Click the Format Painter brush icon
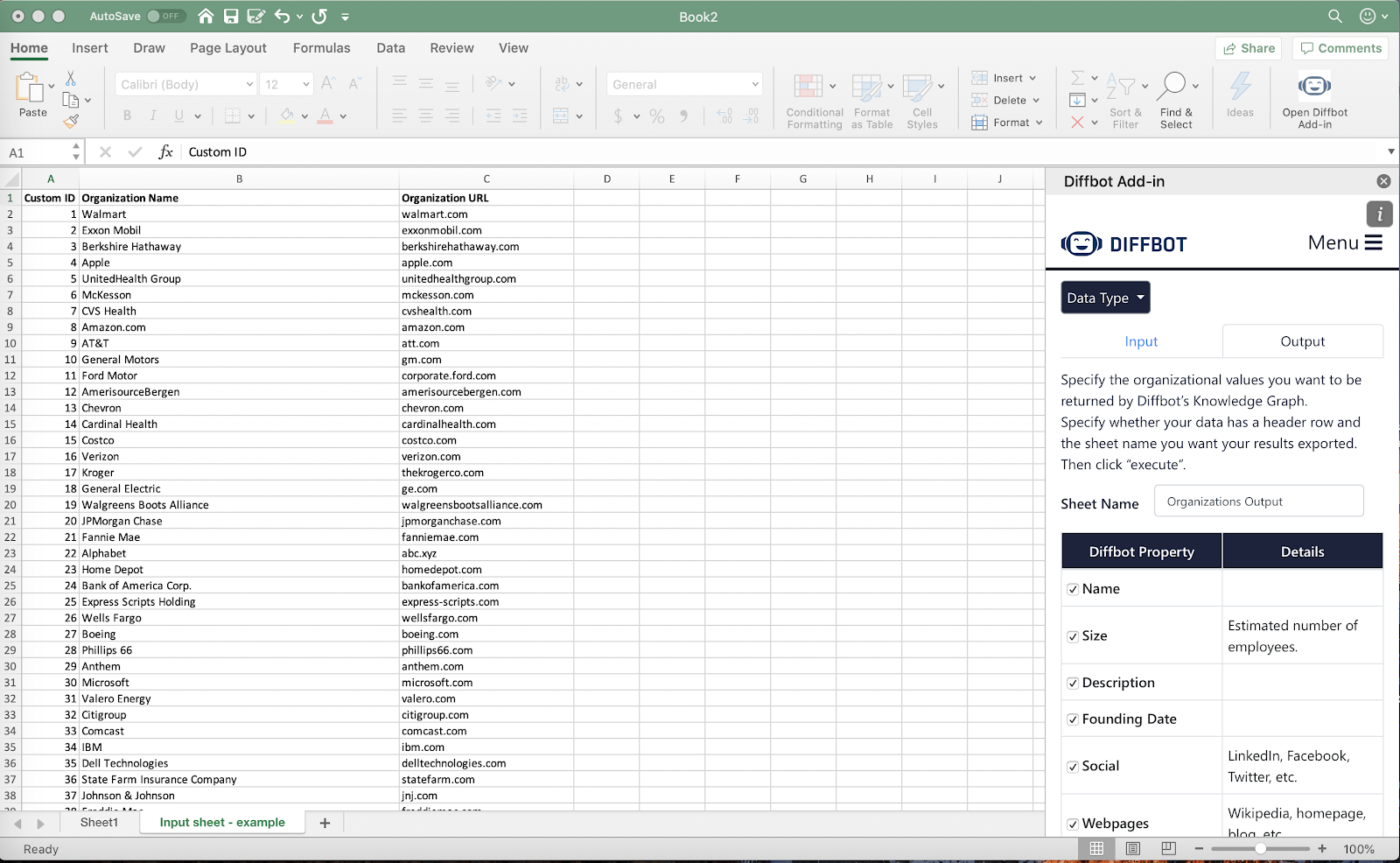Screen dimensions: 1400x863 tap(71, 121)
